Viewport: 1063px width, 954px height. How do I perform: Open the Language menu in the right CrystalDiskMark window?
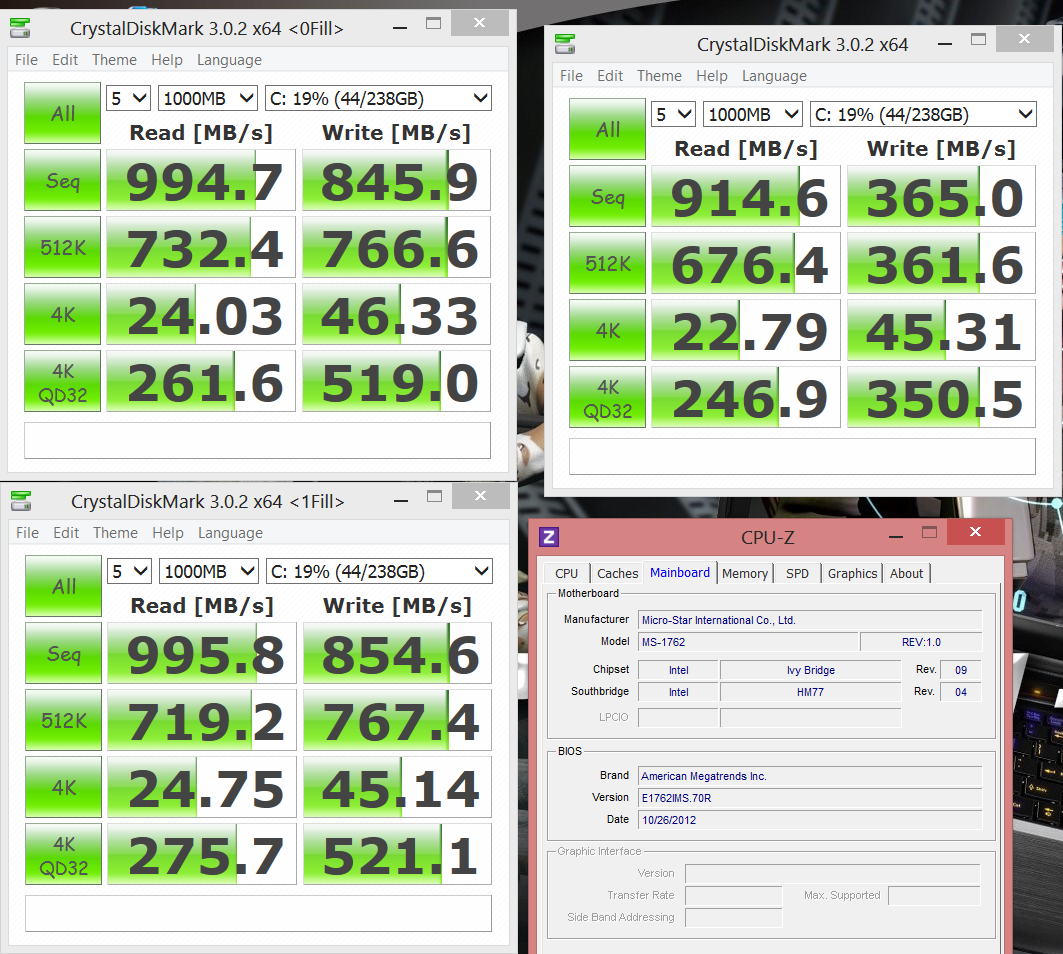click(774, 76)
